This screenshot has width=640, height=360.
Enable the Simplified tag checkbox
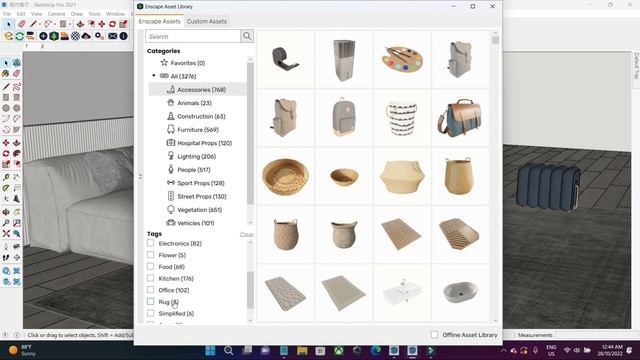[x=151, y=313]
